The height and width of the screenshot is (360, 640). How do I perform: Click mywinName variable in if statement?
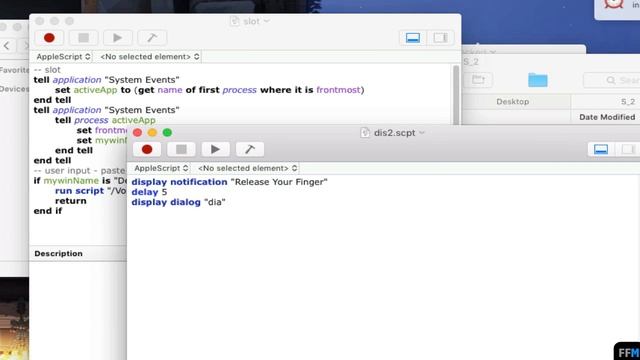coord(71,181)
